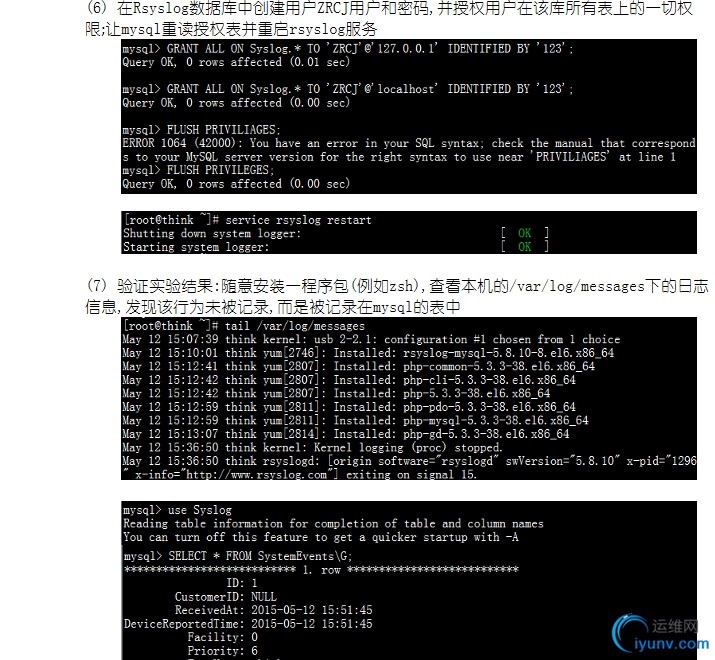Click the misspelled 'FLUSH PRIVILIAGES;' command
The height and width of the screenshot is (660, 715).
pyautogui.click(x=201, y=130)
